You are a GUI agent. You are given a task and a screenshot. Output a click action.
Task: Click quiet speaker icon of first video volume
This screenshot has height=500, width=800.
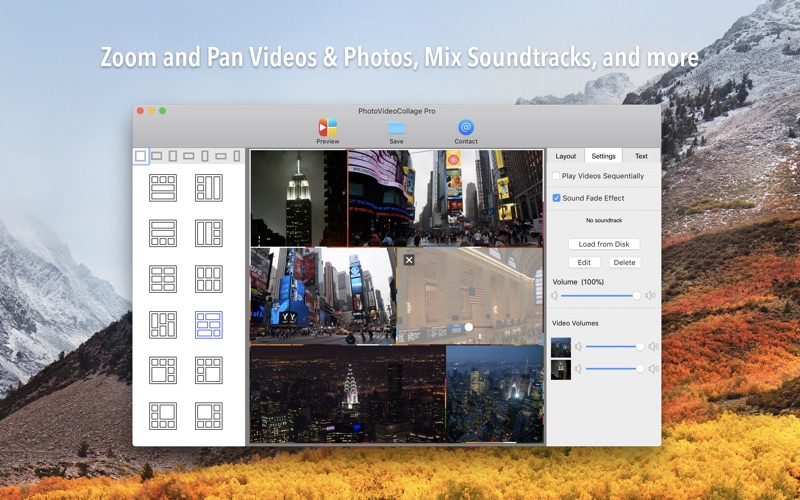tap(578, 346)
